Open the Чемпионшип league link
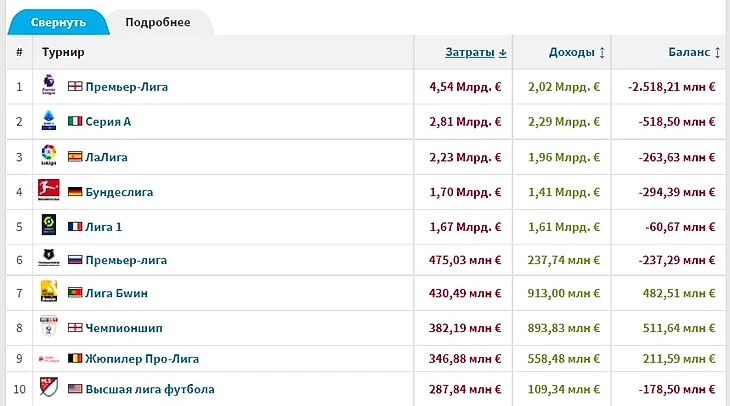The image size is (730, 406). [125, 327]
